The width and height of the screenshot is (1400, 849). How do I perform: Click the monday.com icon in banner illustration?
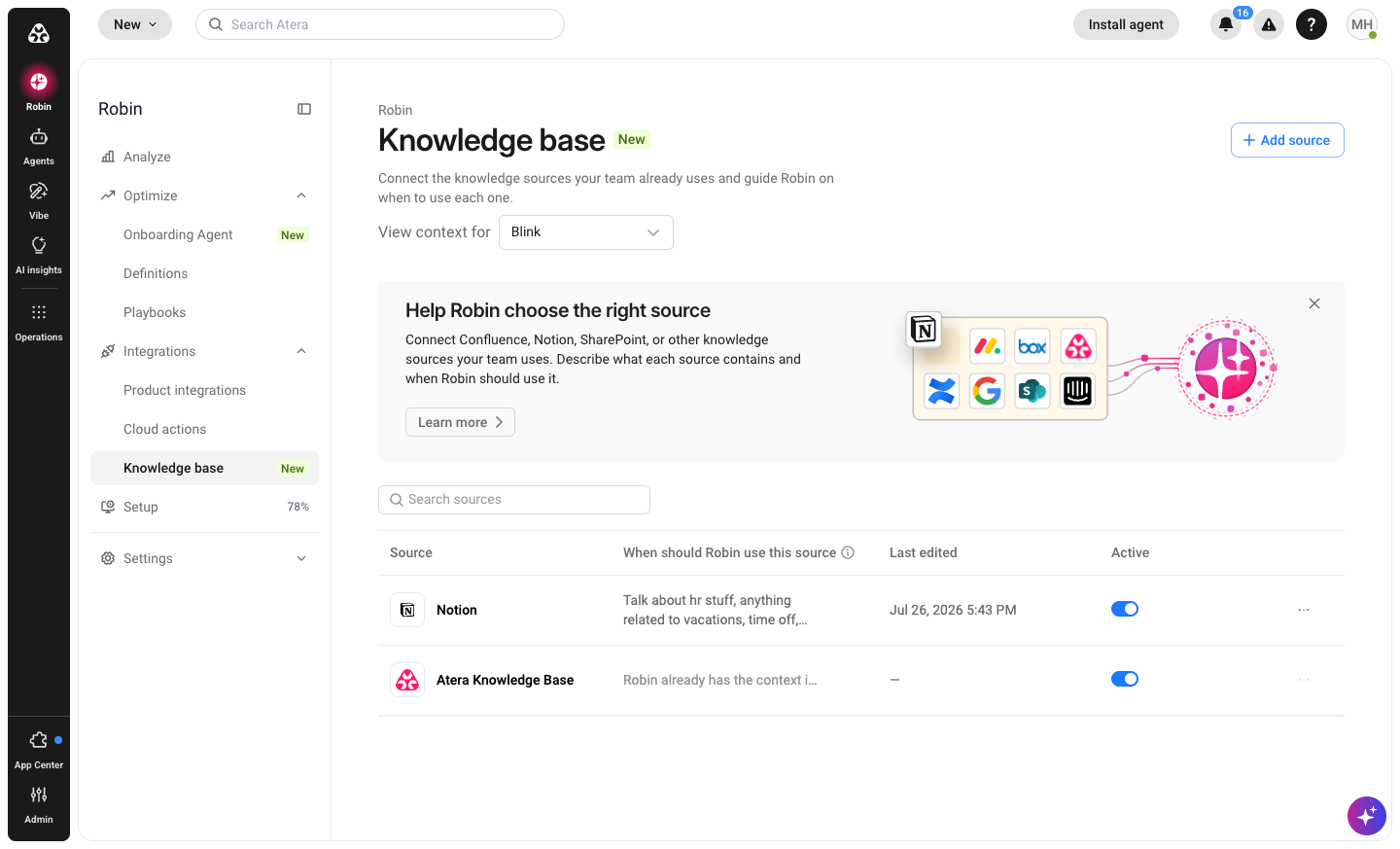pos(987,346)
